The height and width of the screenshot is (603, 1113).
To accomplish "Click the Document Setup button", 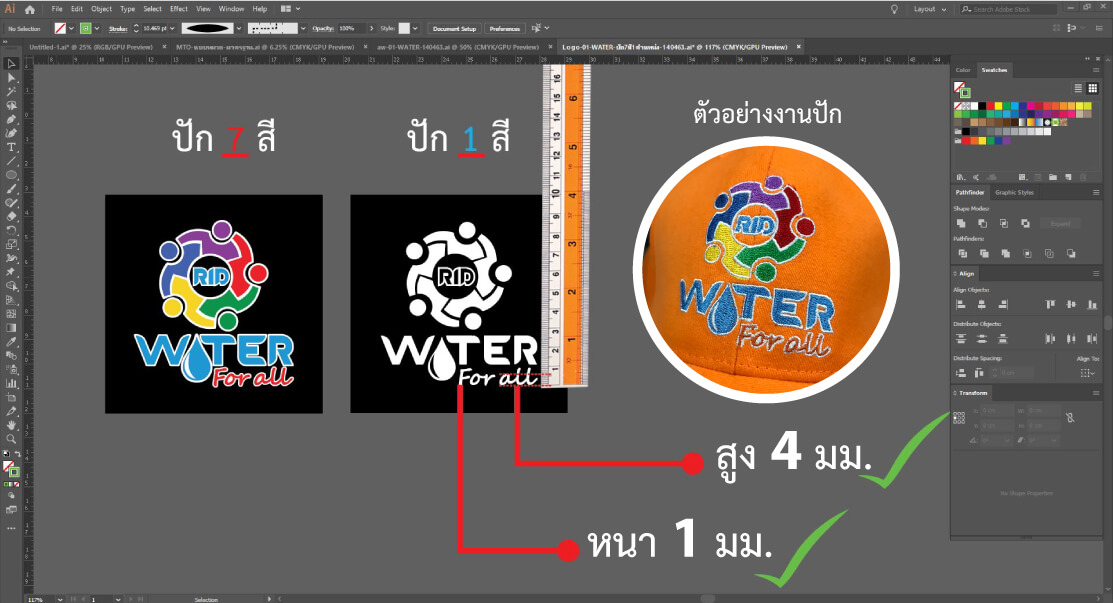I will tap(454, 28).
